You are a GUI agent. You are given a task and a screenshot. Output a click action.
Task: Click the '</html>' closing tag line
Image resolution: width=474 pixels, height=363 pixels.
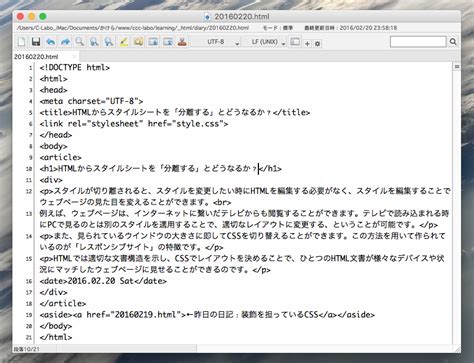coord(56,337)
